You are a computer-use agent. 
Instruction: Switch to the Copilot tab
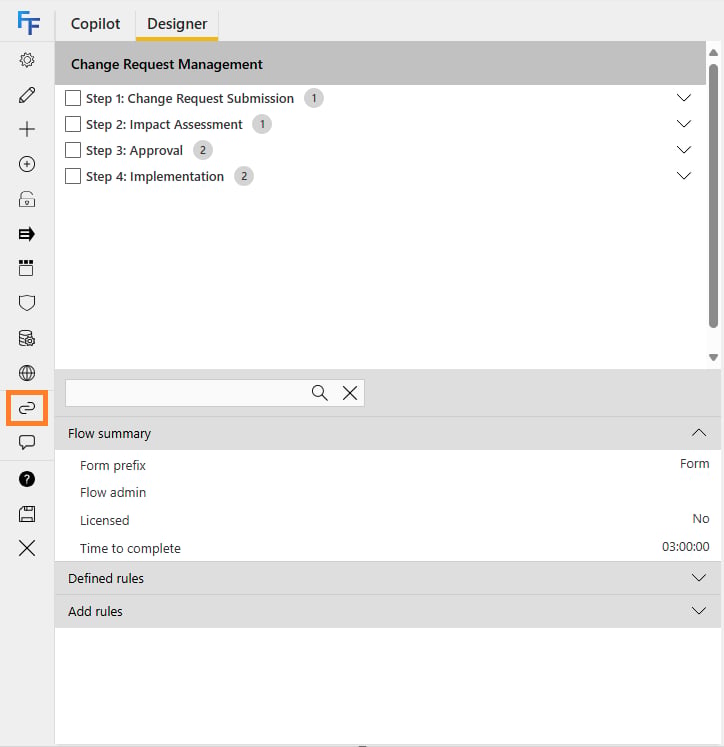tap(95, 24)
